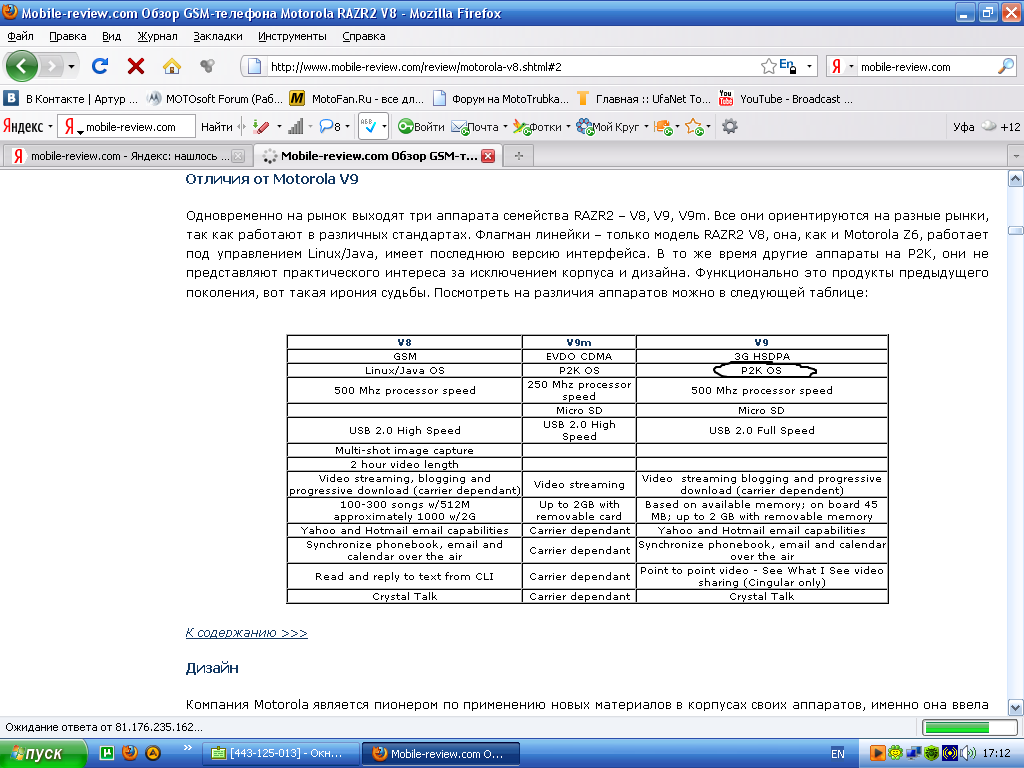Click the EN language indicator
The image size is (1024, 768).
pos(838,754)
